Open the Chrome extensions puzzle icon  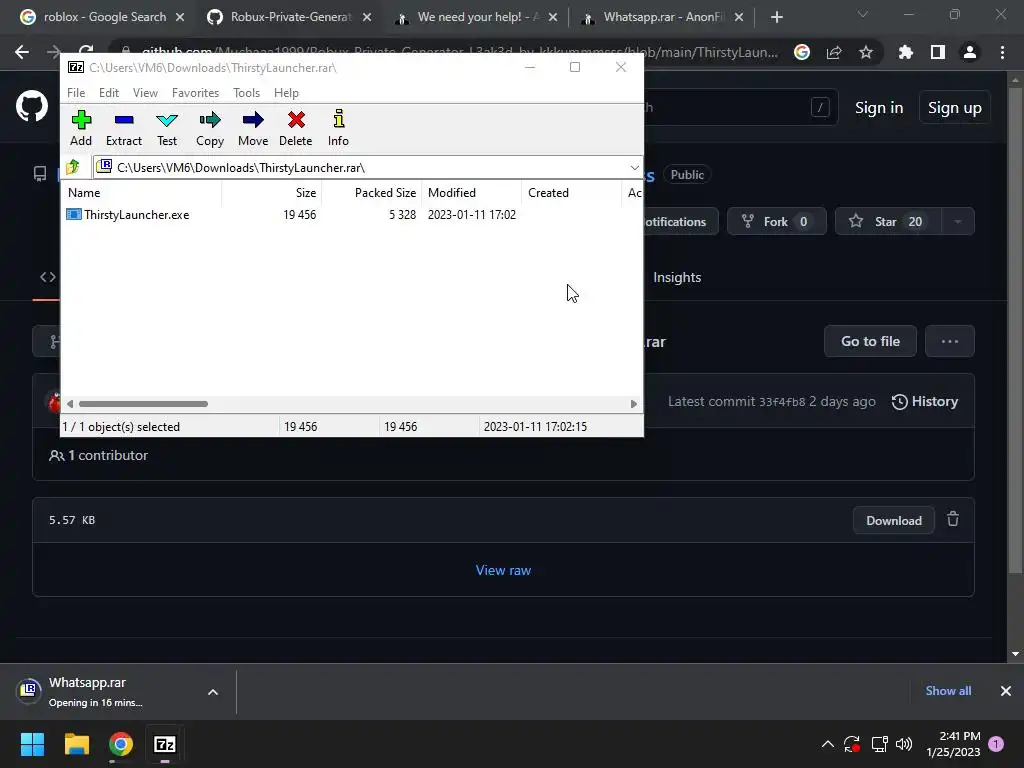(905, 52)
